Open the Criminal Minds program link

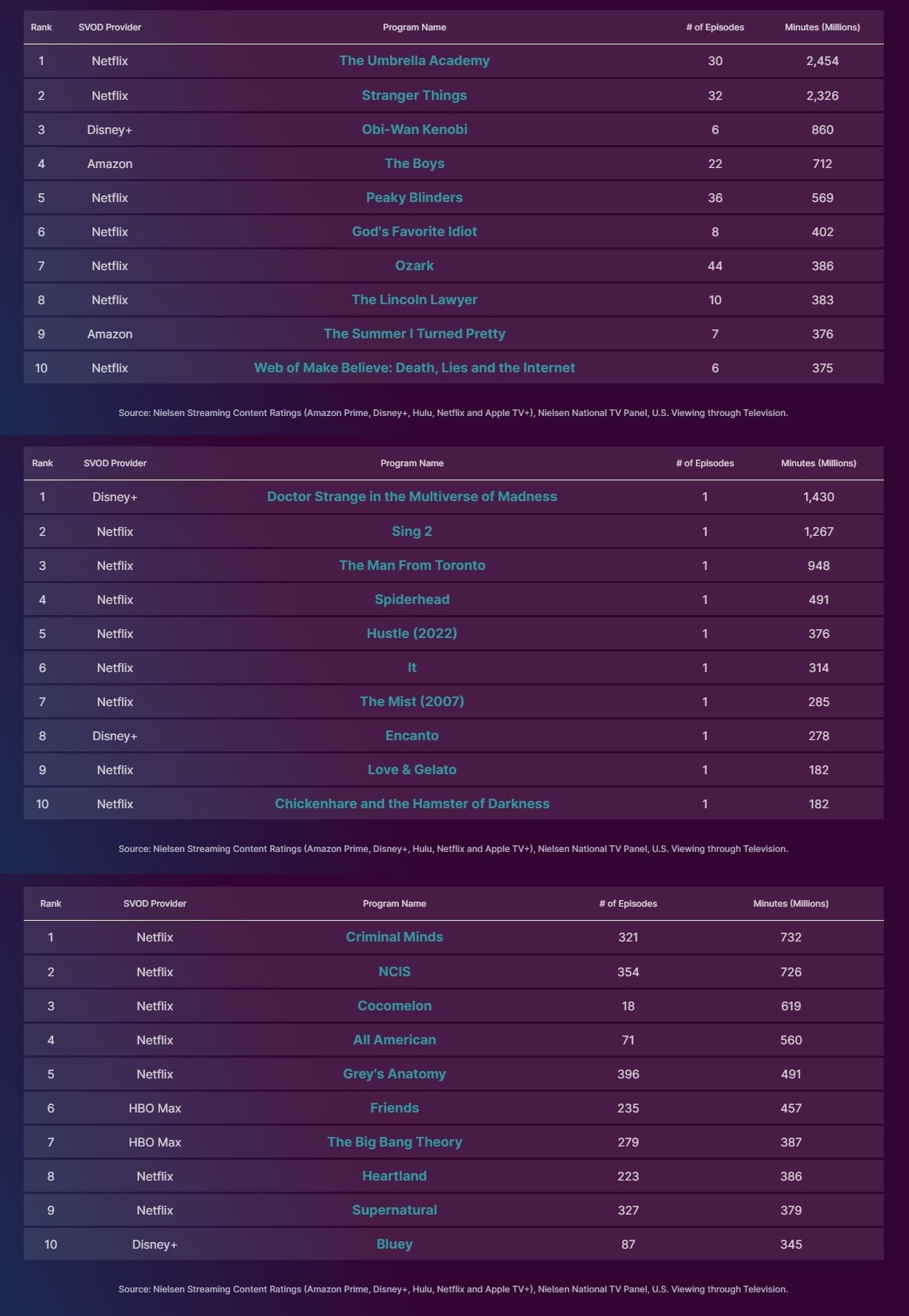click(394, 937)
